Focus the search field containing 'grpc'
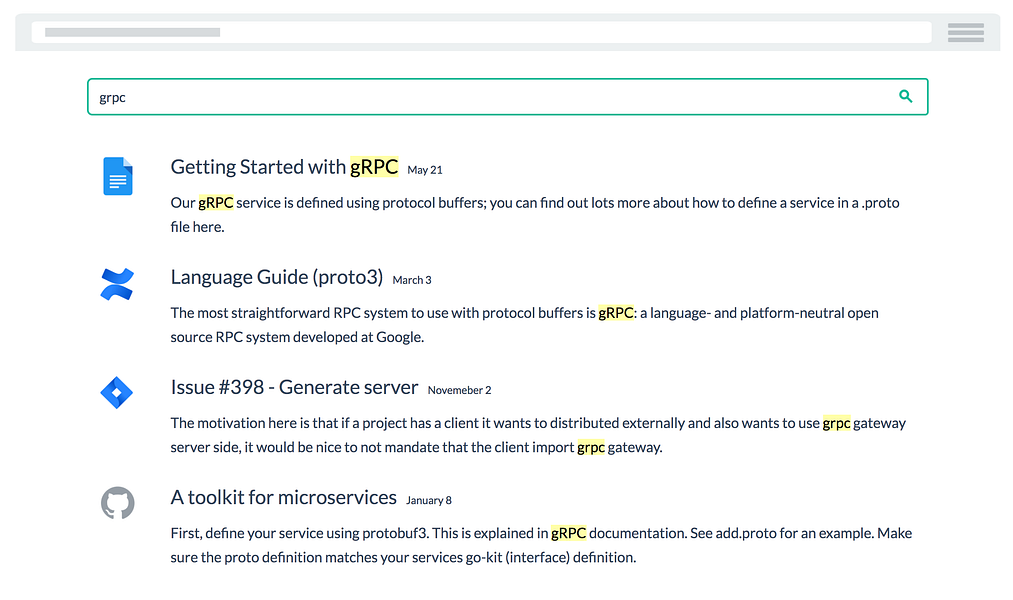 (508, 97)
